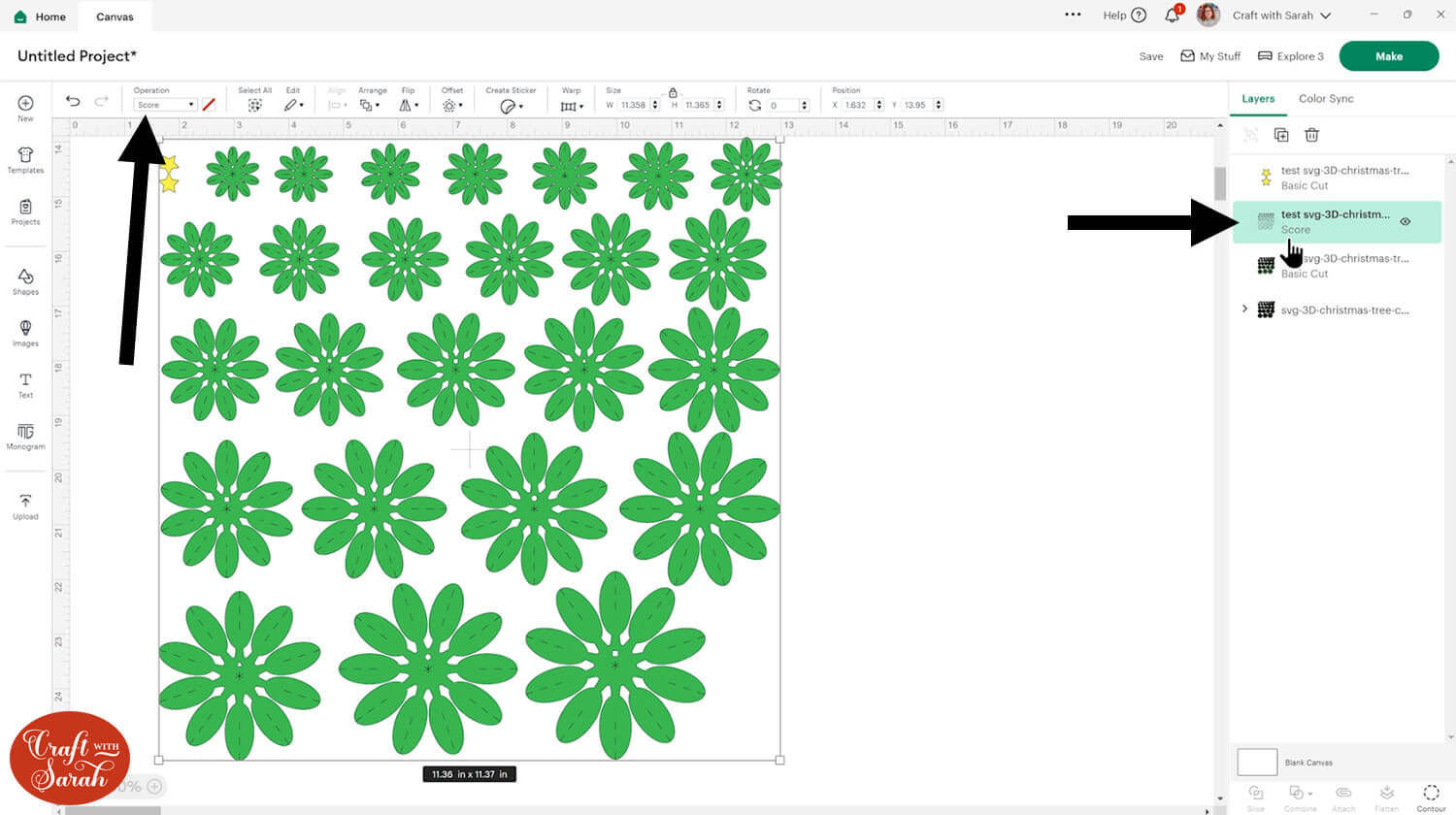Click the Attach tool
This screenshot has height=815, width=1456.
(1343, 797)
